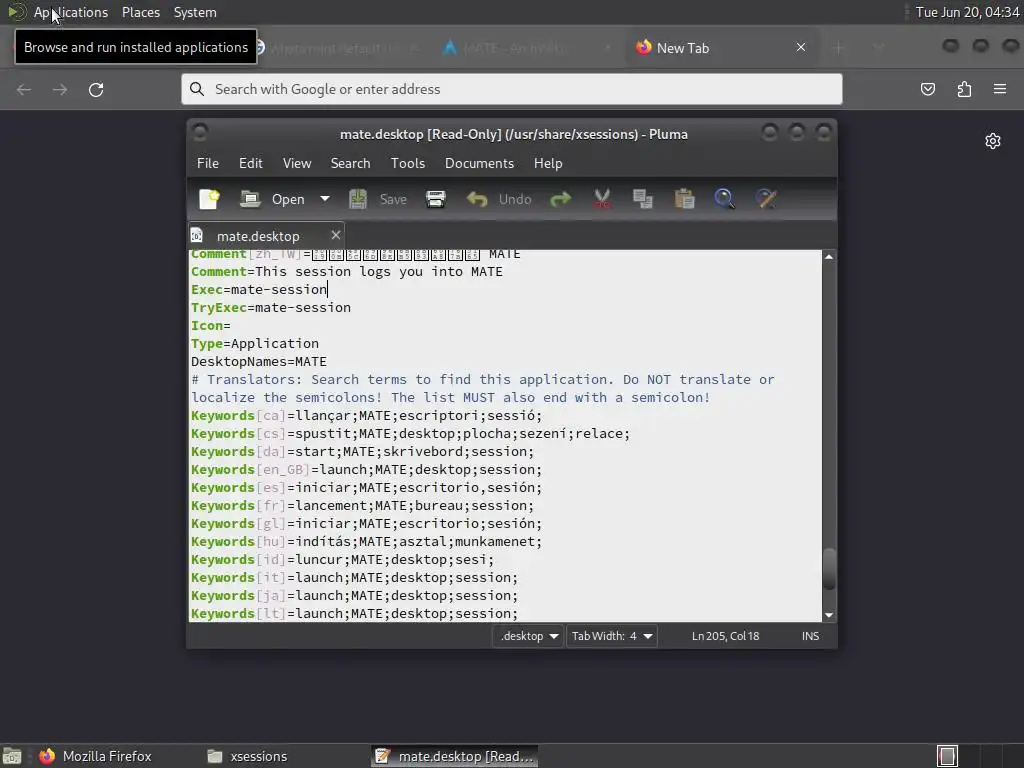
Task: Expand the Open recent files arrow
Action: click(325, 199)
